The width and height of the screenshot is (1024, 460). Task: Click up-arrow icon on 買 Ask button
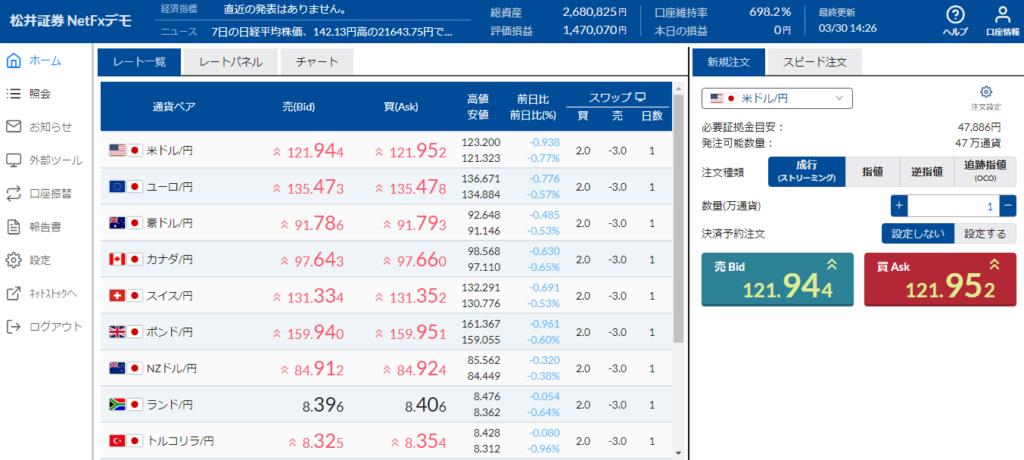tap(994, 265)
